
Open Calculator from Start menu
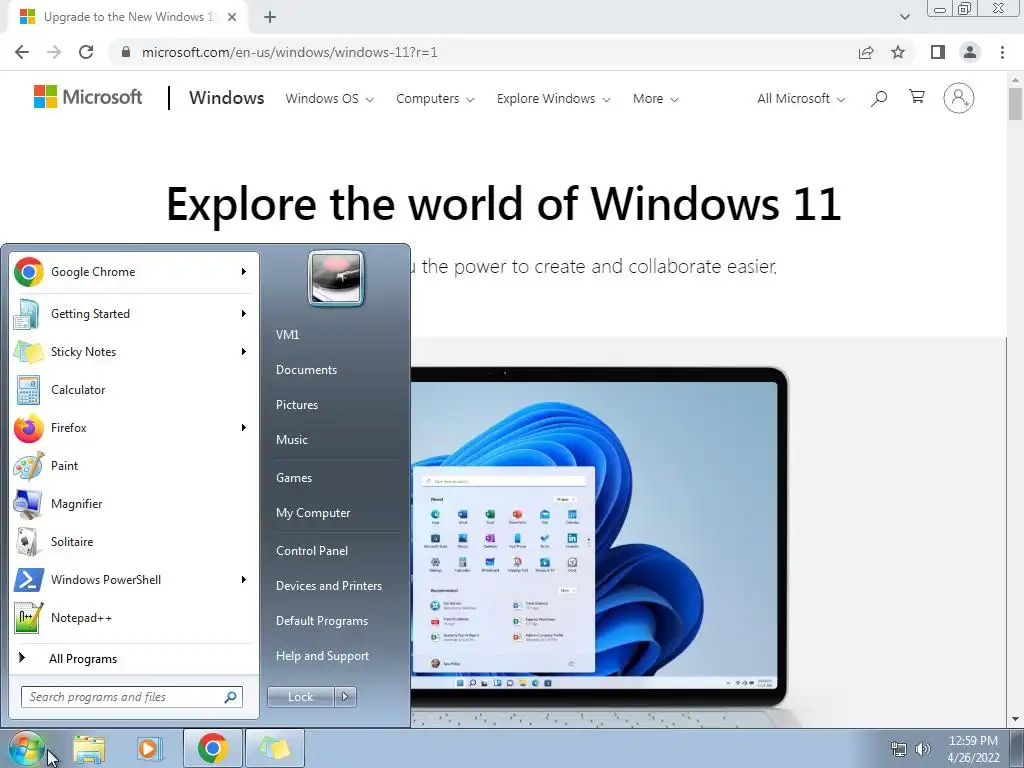(x=134, y=389)
